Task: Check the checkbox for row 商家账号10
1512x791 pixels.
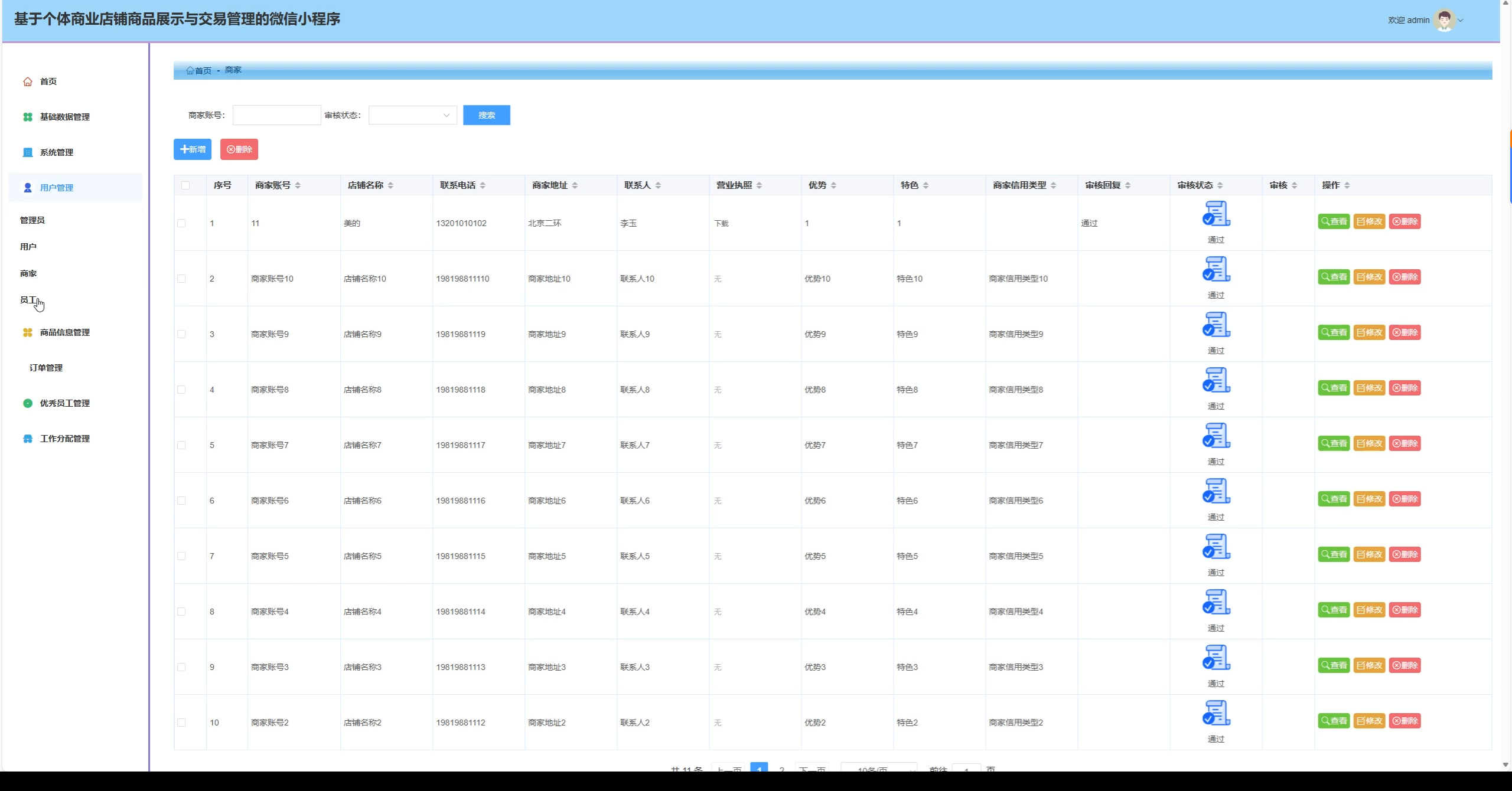Action: point(181,279)
